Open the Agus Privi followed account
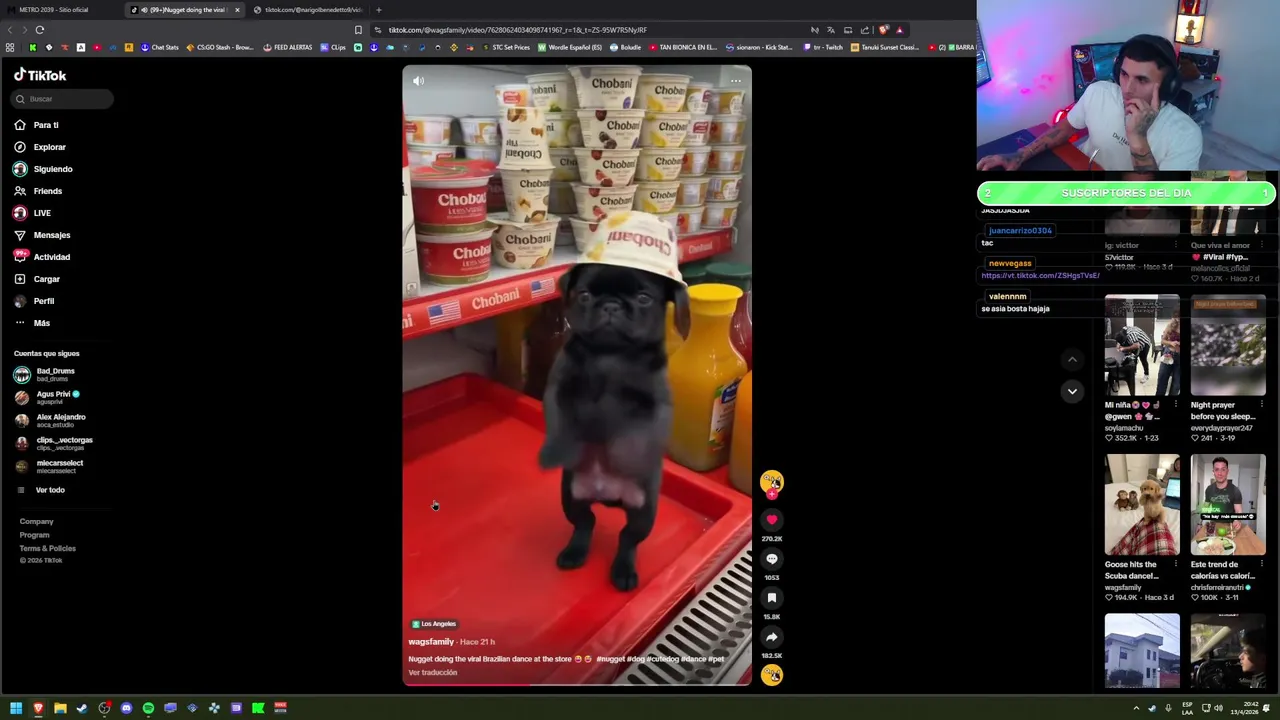This screenshot has height=720, width=1280. tap(47, 397)
